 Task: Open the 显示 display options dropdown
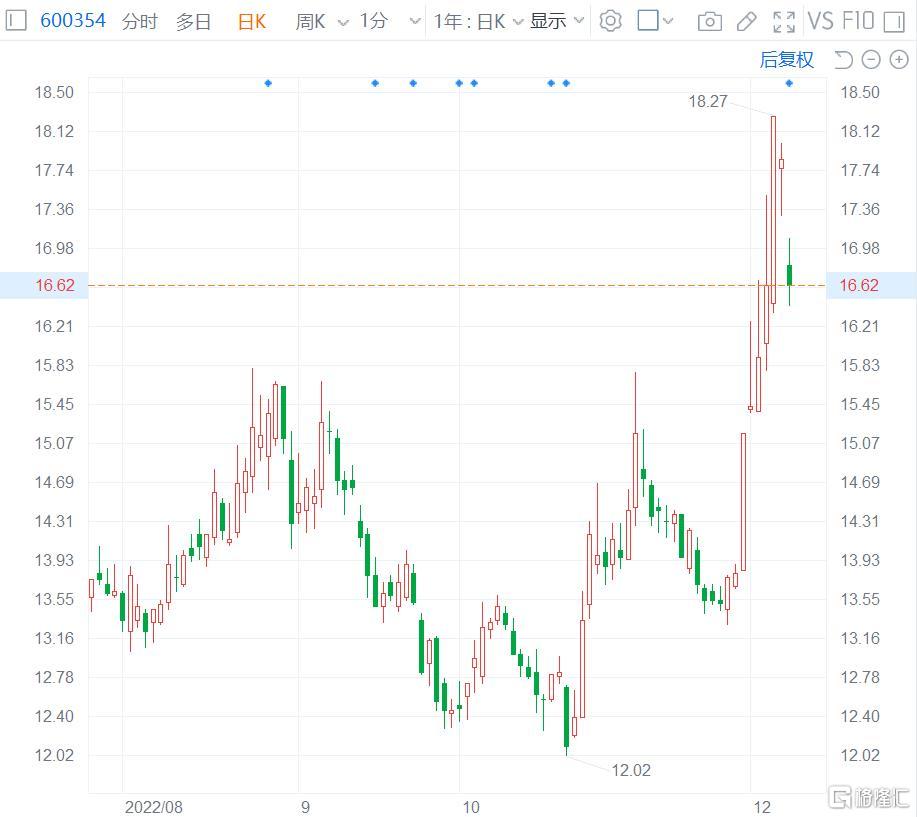click(x=557, y=21)
